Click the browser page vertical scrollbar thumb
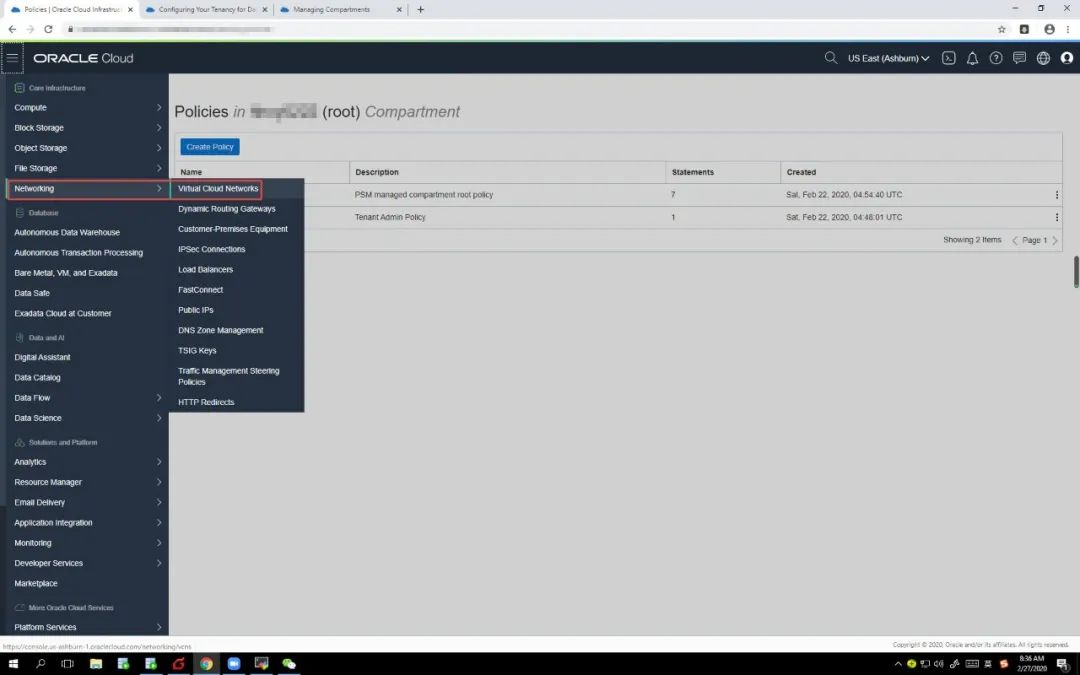 pos(1076,270)
